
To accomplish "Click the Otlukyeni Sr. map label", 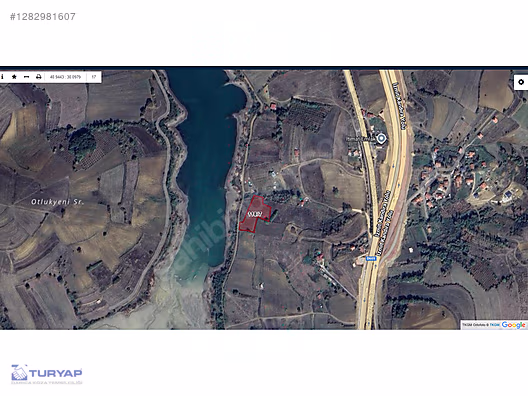I will [57, 202].
